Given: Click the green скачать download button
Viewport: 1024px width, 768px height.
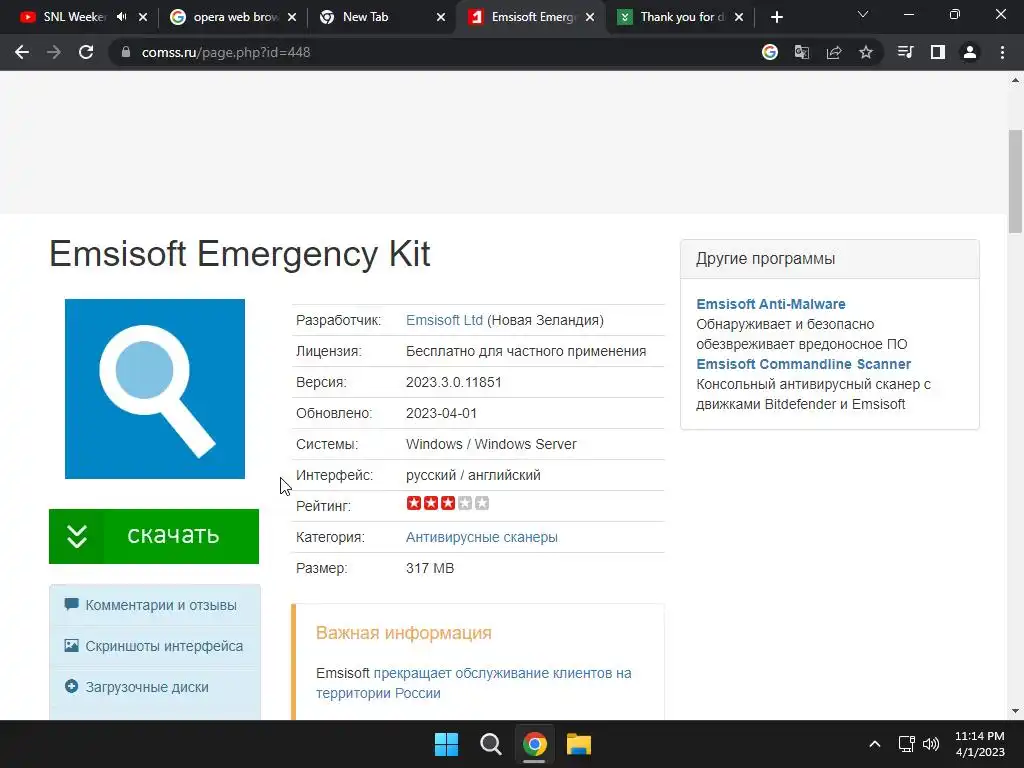Looking at the screenshot, I should [154, 536].
